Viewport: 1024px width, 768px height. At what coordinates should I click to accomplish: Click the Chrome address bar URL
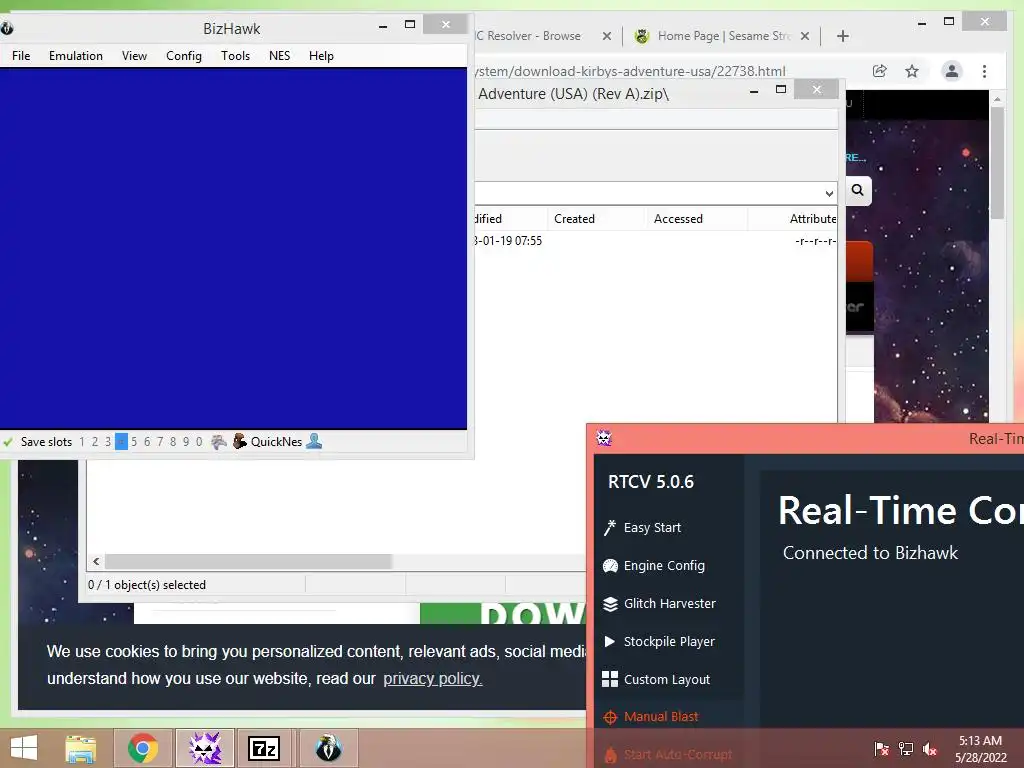[x=630, y=71]
